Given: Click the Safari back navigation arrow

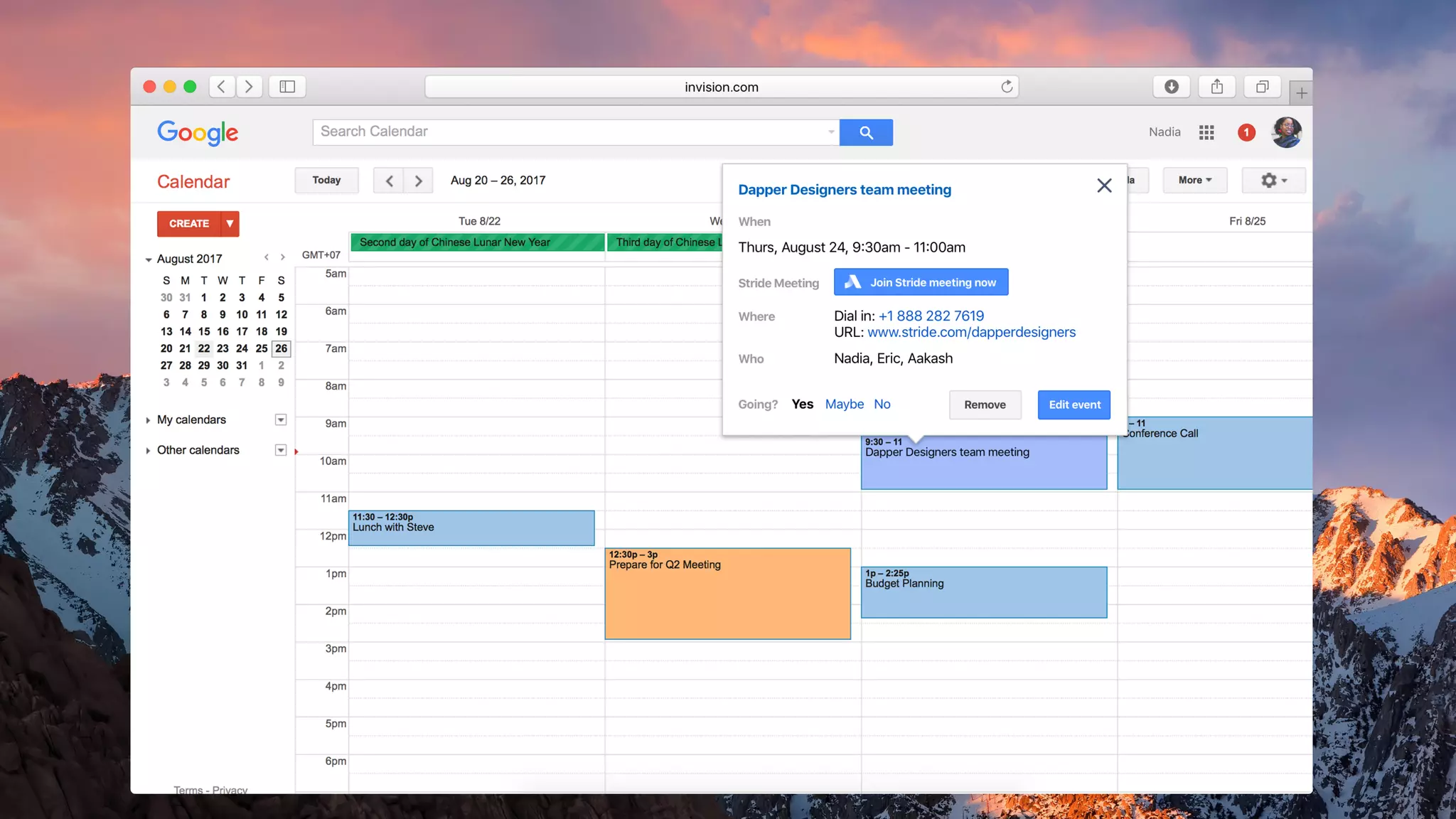Looking at the screenshot, I should tap(222, 87).
